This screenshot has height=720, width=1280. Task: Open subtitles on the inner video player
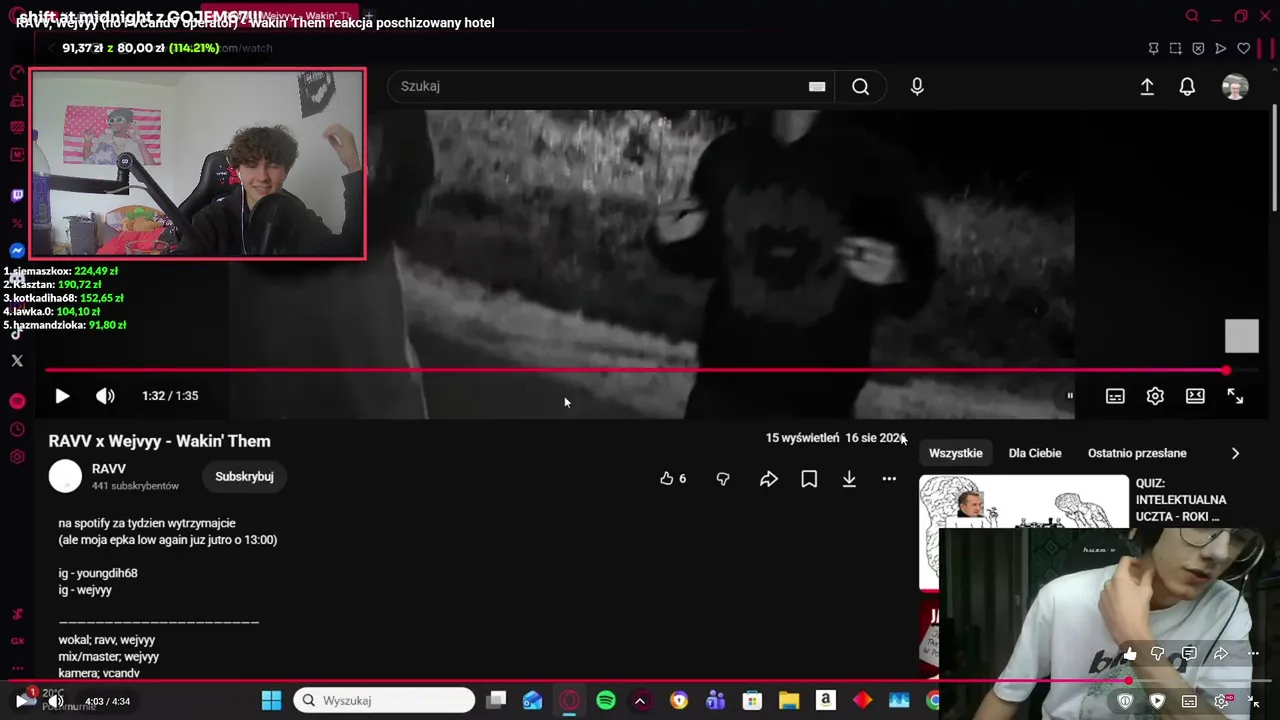(1115, 396)
